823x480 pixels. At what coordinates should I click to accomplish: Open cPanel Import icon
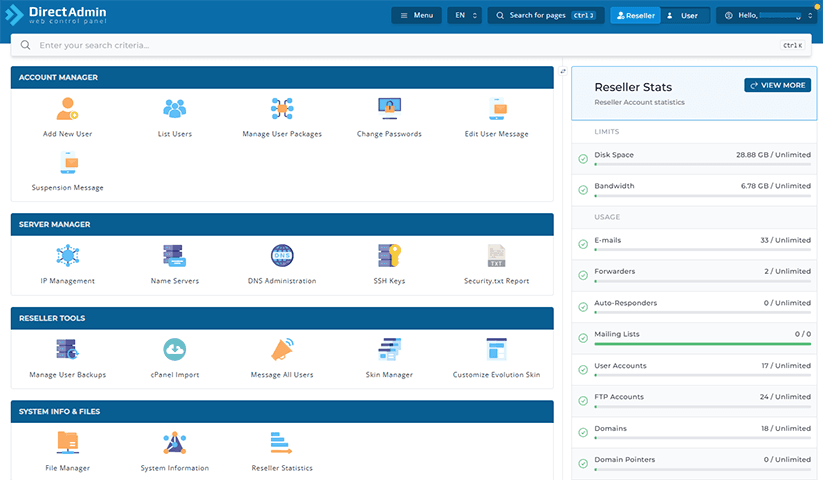175,349
